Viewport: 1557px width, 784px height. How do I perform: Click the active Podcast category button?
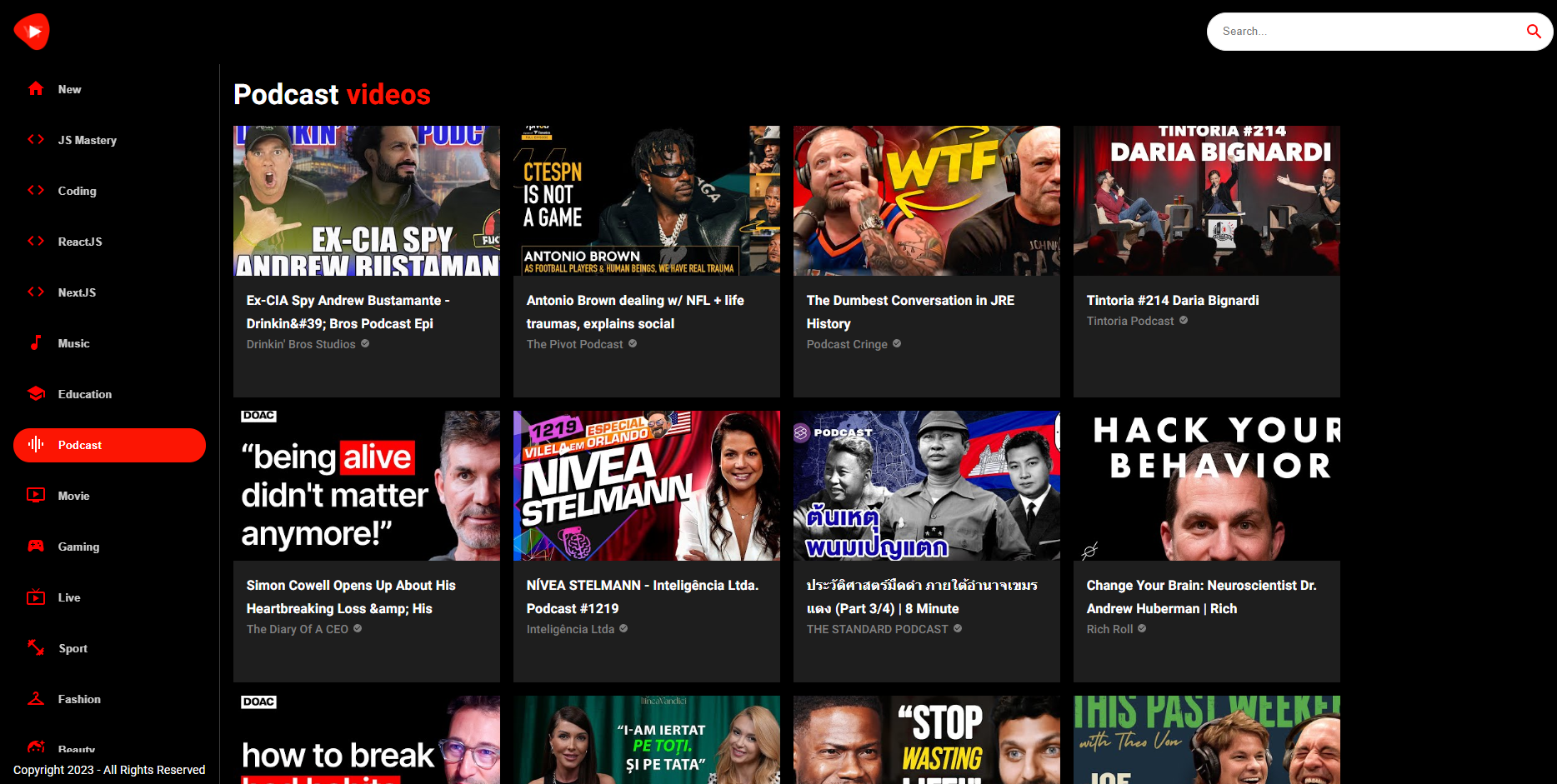click(109, 445)
